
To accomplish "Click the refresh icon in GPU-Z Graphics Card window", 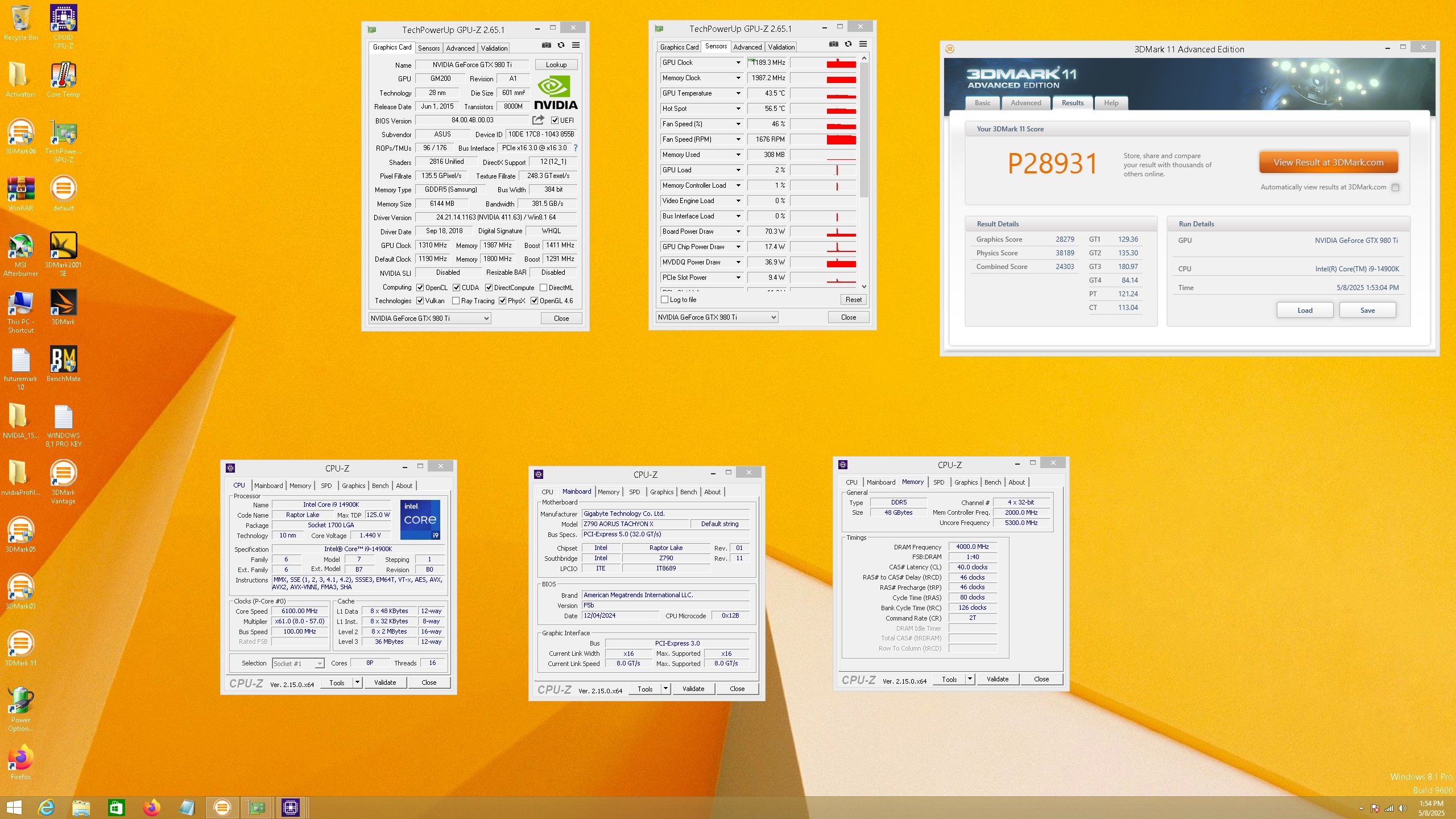I will (x=561, y=45).
